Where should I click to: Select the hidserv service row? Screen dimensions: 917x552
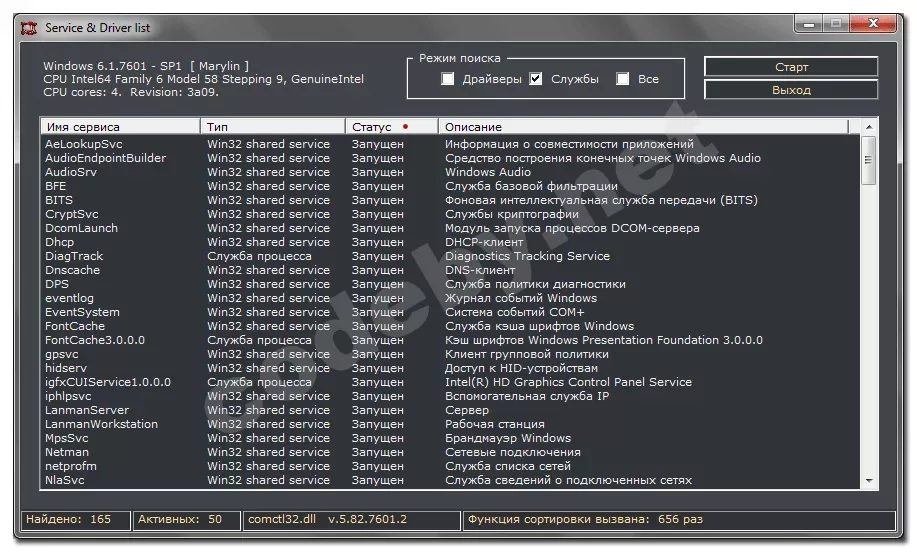click(450, 368)
